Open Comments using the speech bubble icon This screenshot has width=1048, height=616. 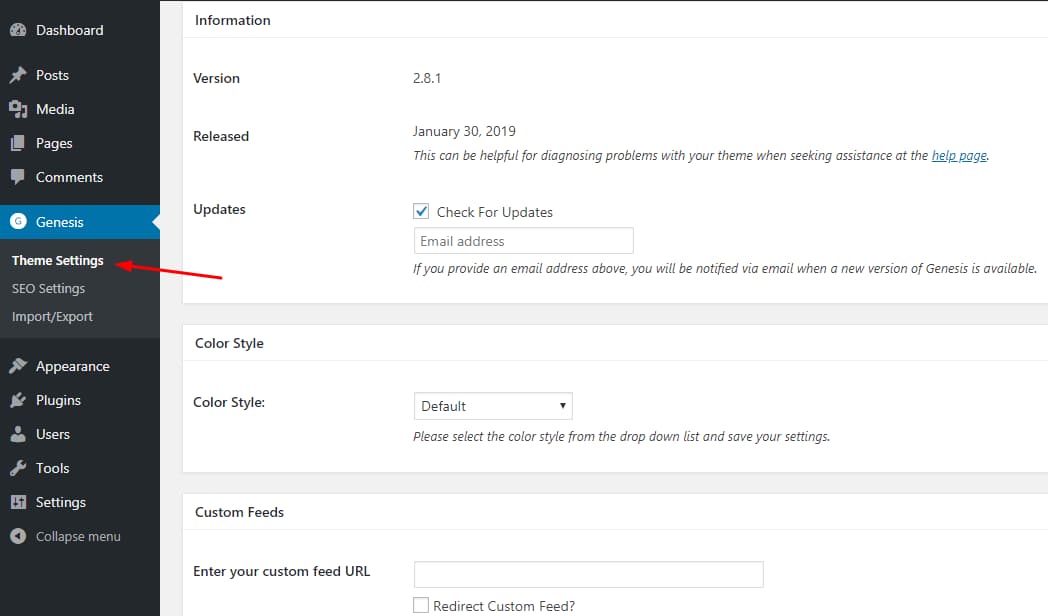[18, 177]
